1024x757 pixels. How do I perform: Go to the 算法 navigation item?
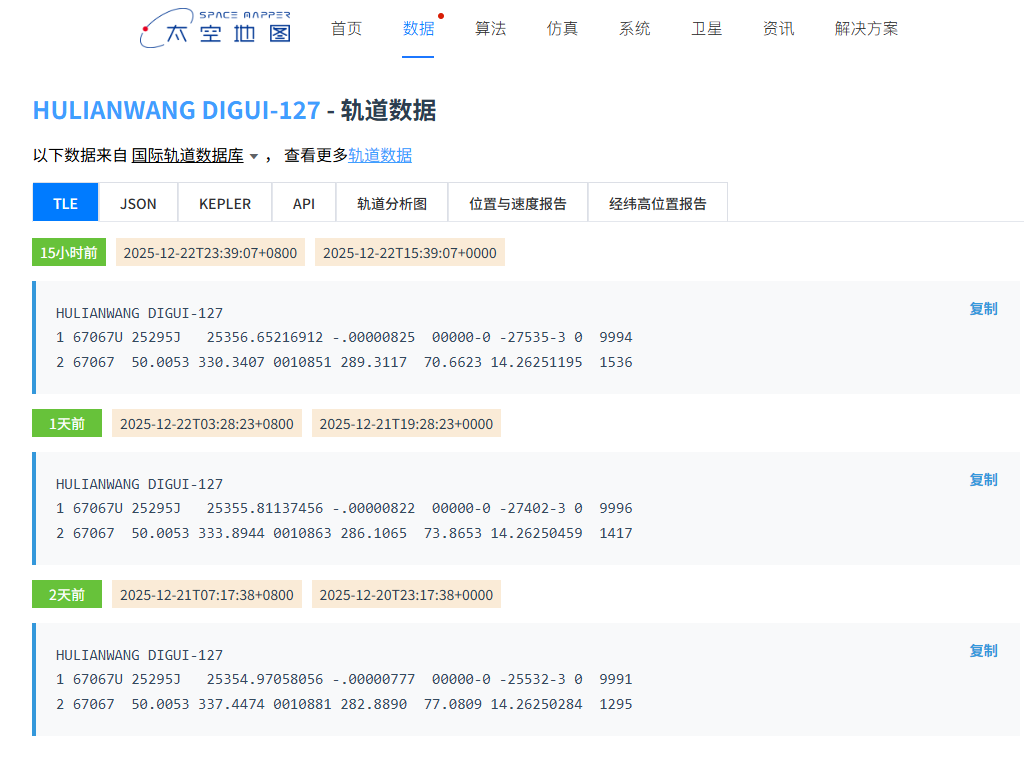tap(490, 29)
